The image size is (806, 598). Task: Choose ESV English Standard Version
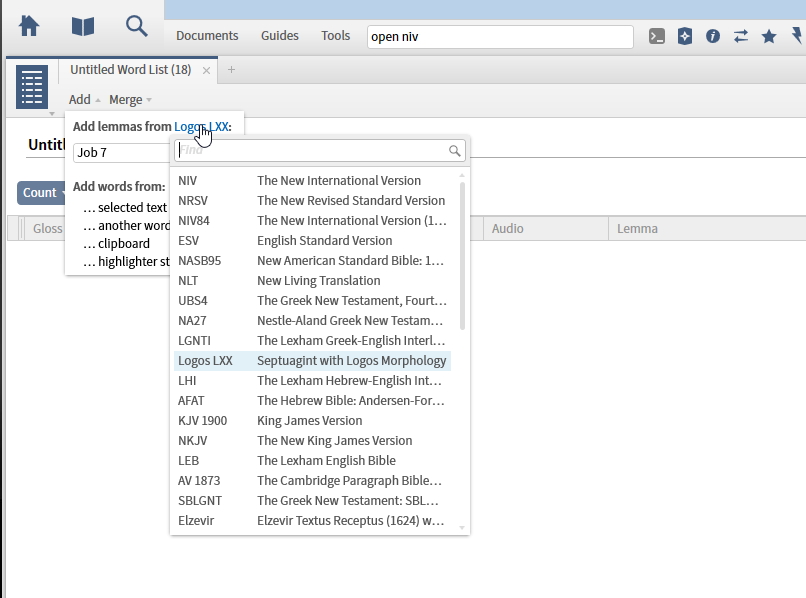pyautogui.click(x=313, y=241)
